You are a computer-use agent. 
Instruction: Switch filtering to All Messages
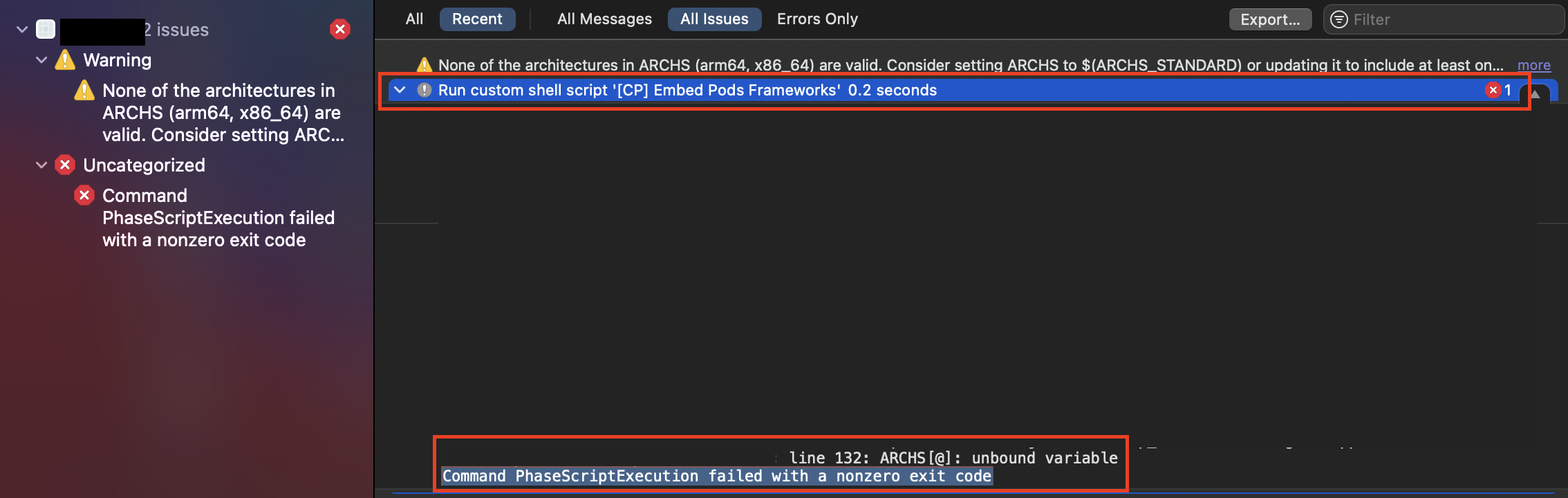point(604,19)
